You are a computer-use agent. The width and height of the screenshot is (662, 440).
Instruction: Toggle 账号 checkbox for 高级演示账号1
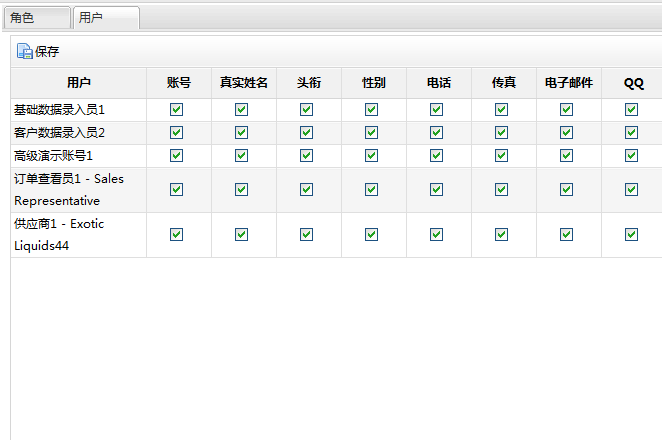[176, 156]
